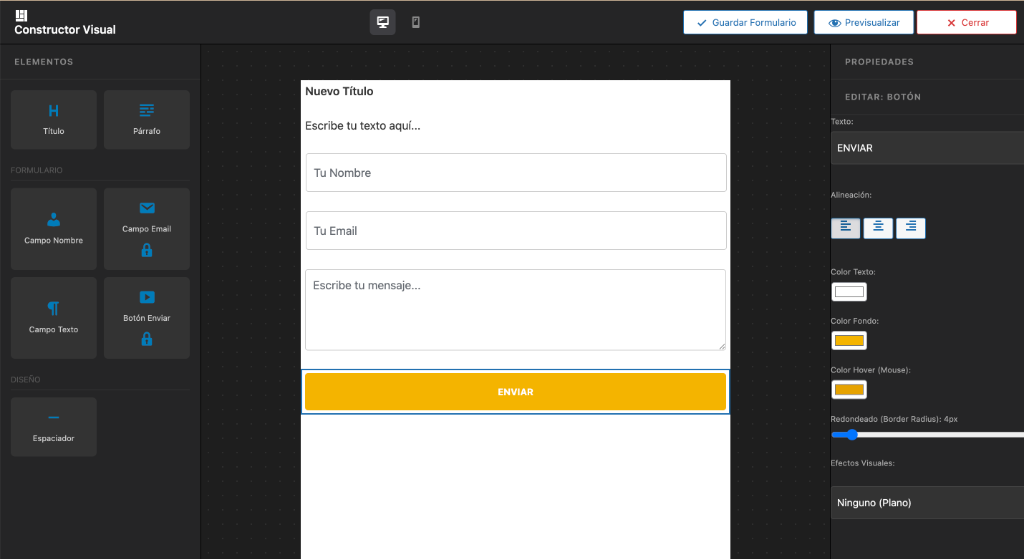
Task: Insert the Campo Texto element
Action: [x=53, y=318]
